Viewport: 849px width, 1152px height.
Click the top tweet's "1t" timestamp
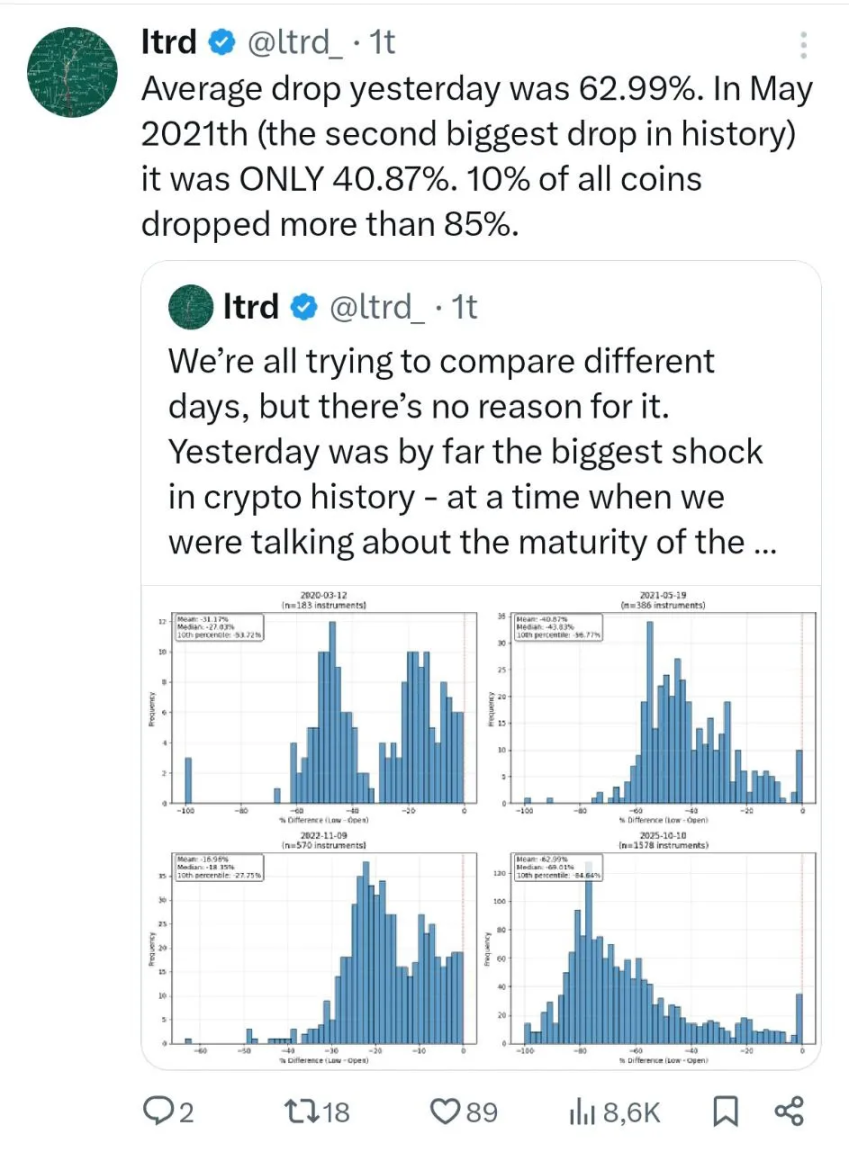pyautogui.click(x=383, y=42)
